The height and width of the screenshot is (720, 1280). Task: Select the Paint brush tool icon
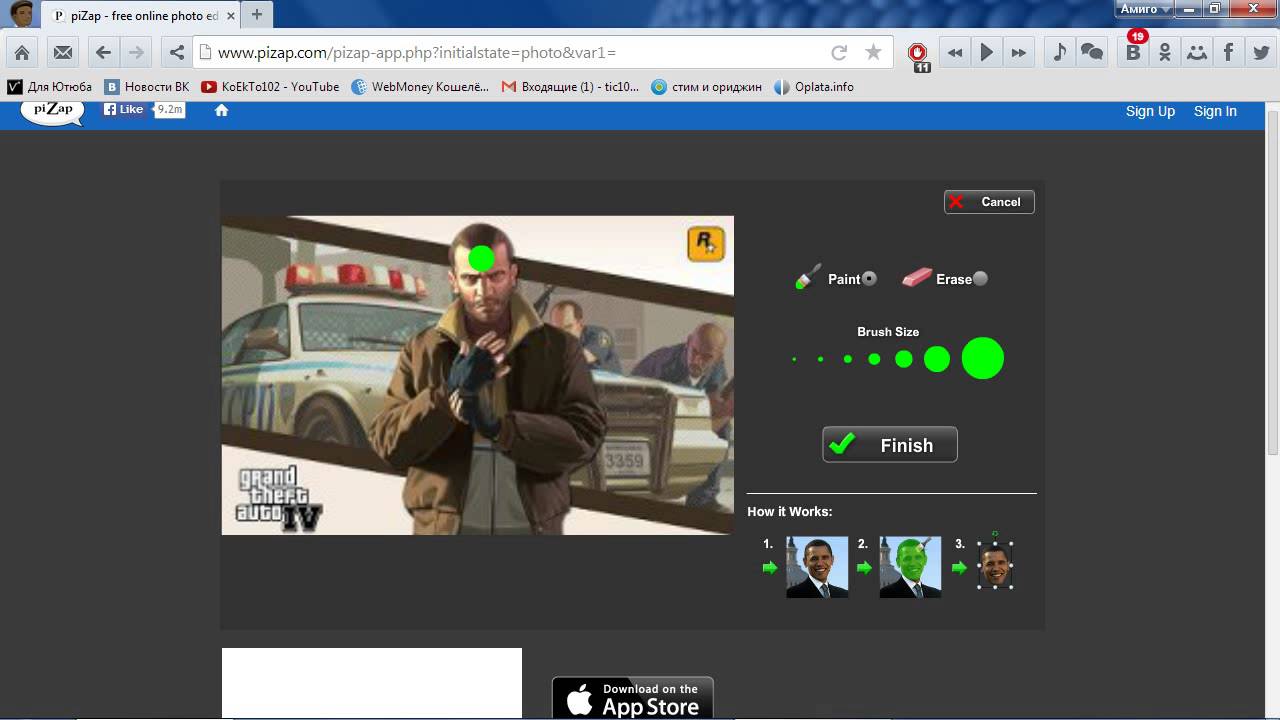pos(809,277)
